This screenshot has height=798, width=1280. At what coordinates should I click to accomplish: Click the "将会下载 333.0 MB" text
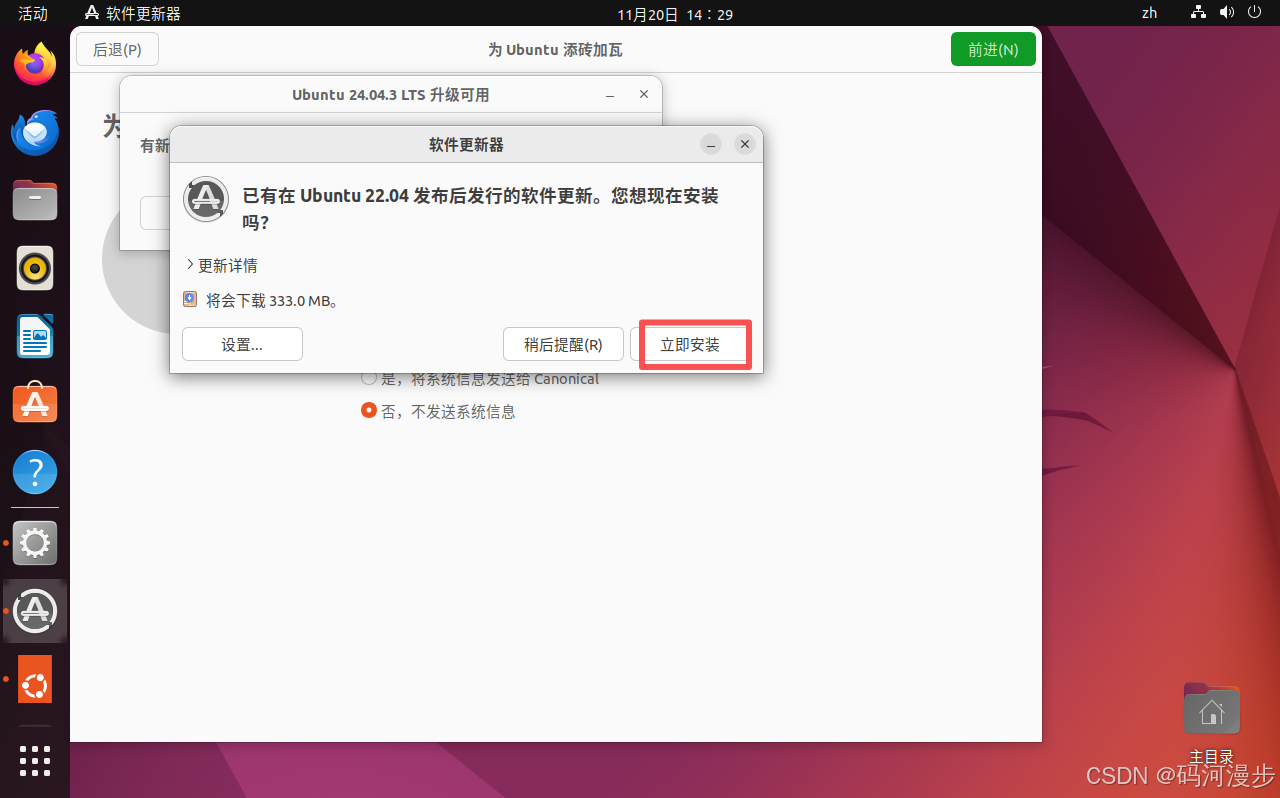point(273,300)
